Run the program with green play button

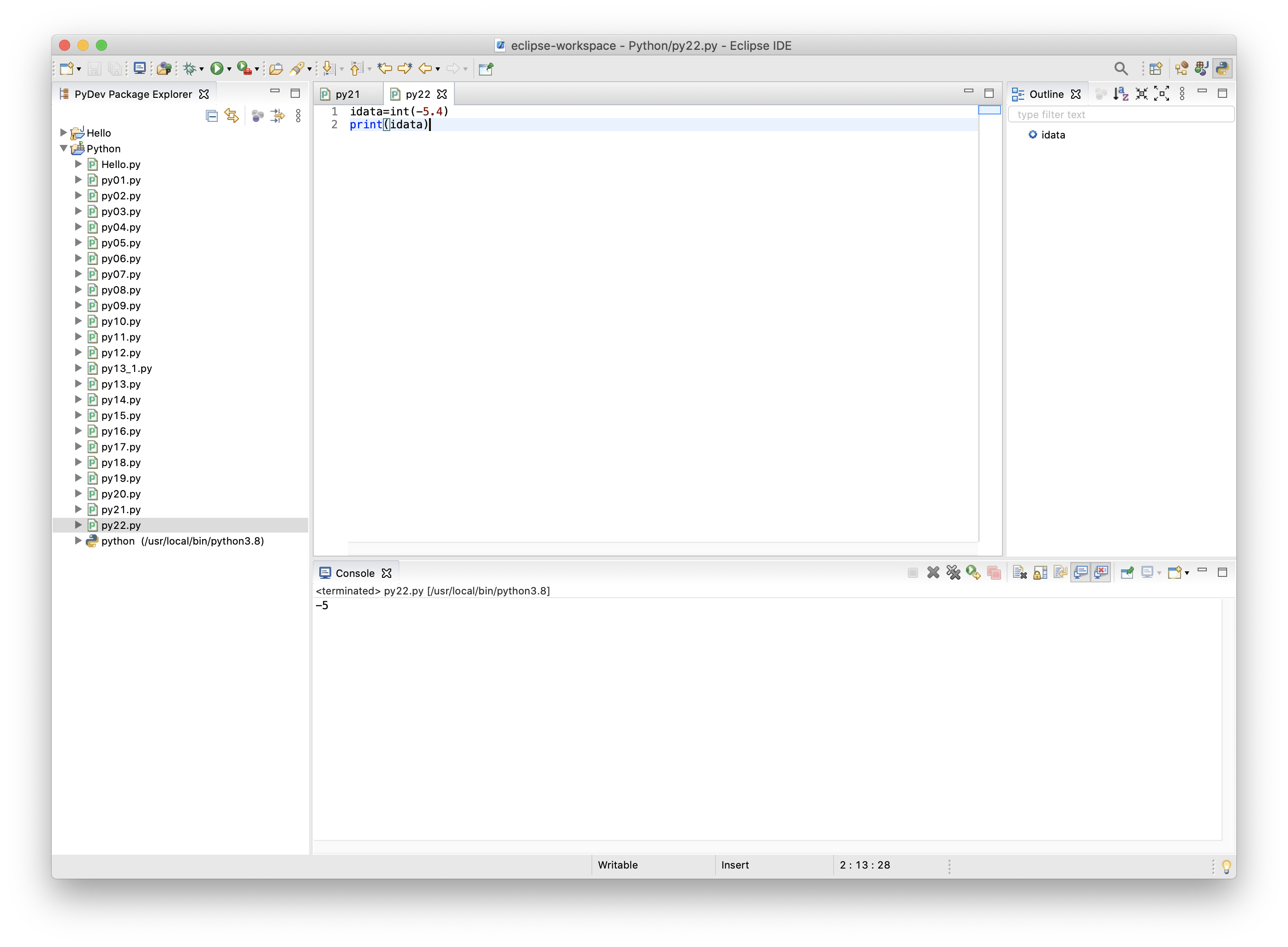pyautogui.click(x=216, y=69)
